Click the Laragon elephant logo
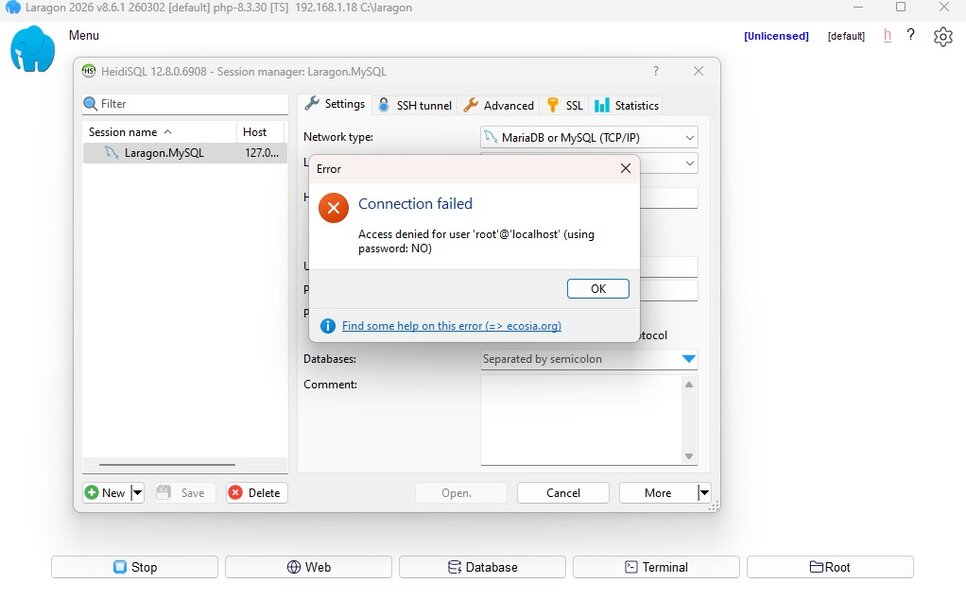 click(32, 48)
